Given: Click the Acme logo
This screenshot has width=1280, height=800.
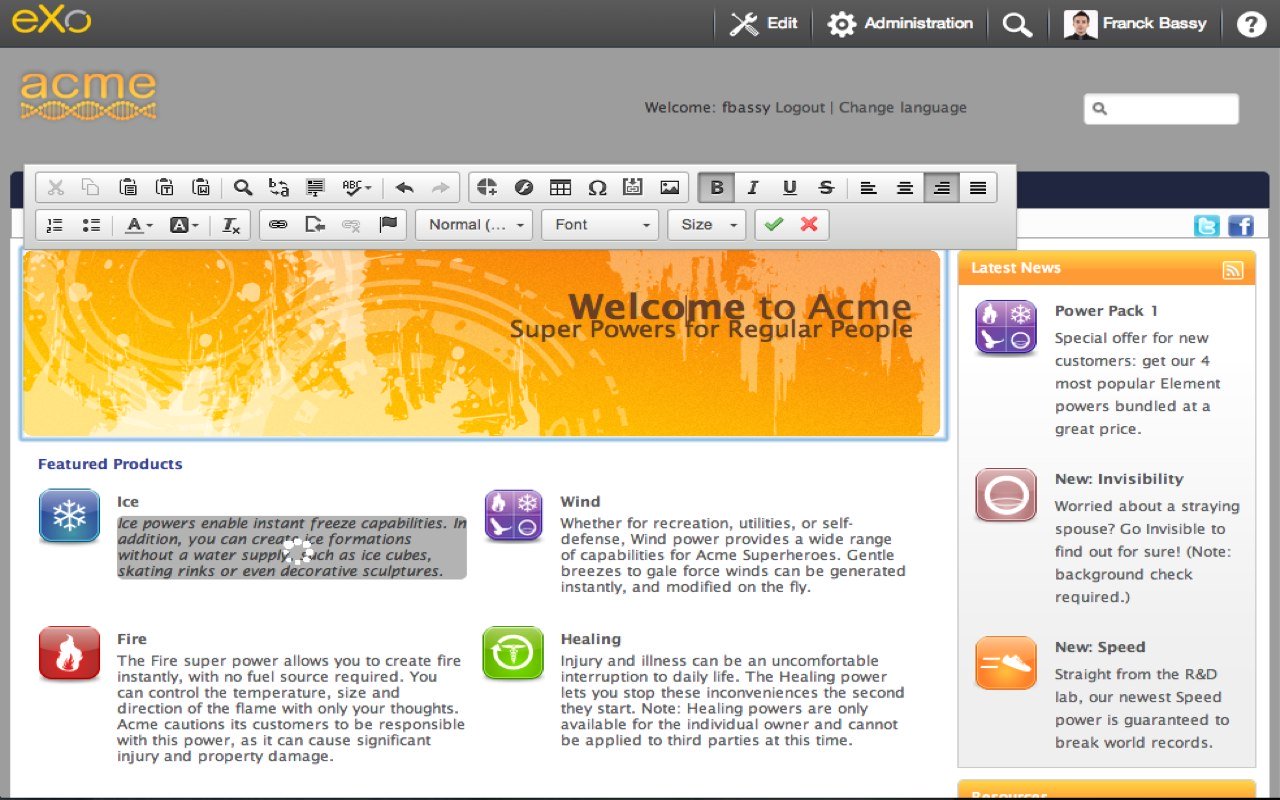Looking at the screenshot, I should (88, 94).
